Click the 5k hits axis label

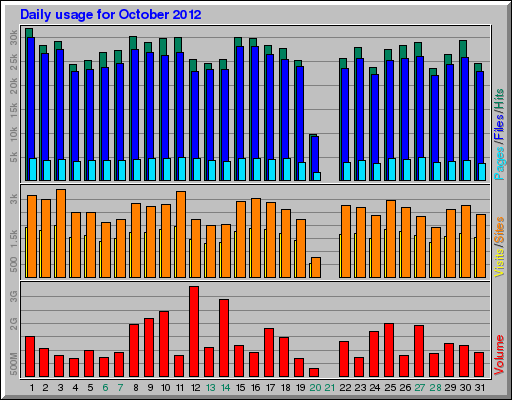13,158
